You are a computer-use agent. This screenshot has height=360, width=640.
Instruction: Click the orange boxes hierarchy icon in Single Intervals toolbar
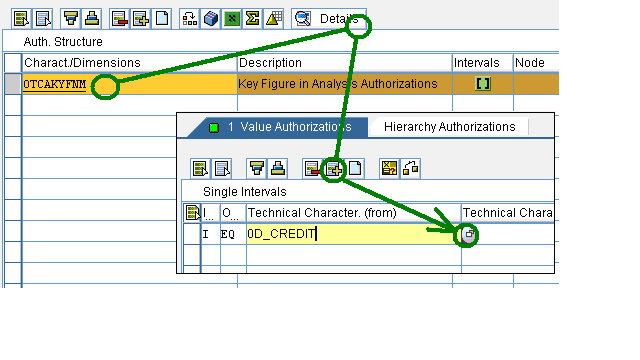click(x=411, y=168)
